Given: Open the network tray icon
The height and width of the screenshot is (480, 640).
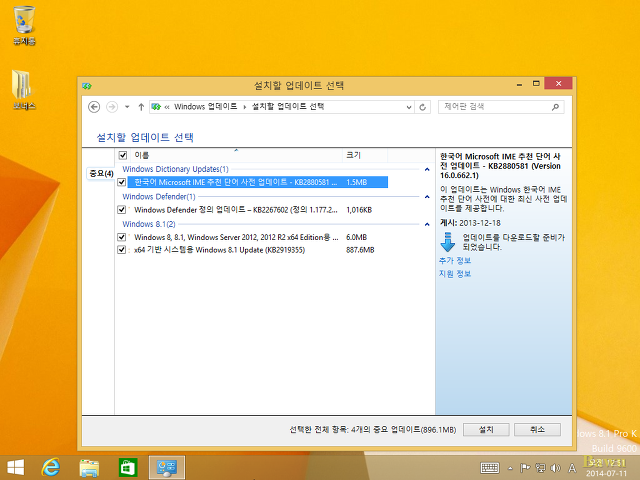Looking at the screenshot, I should point(540,468).
